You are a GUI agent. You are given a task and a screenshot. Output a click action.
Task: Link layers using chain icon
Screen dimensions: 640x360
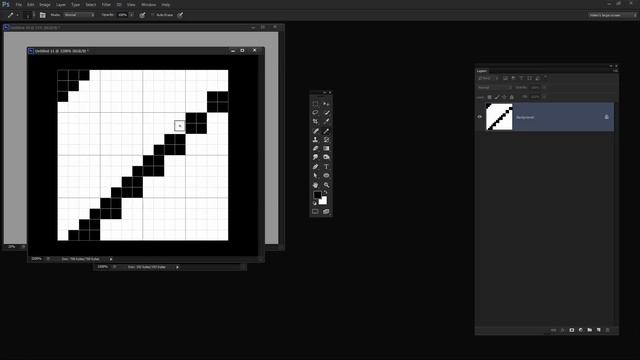[553, 330]
